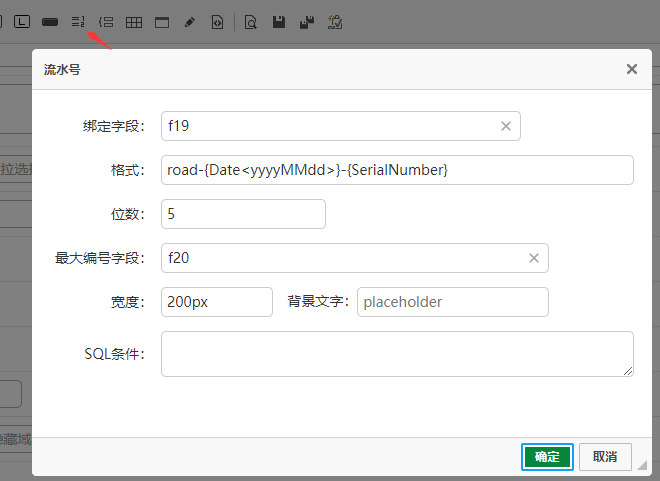Open the code file icon in toolbar

point(217,22)
